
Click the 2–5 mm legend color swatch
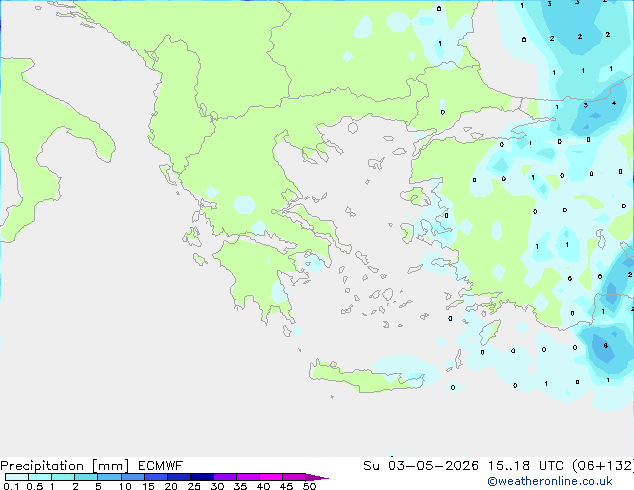[86, 477]
